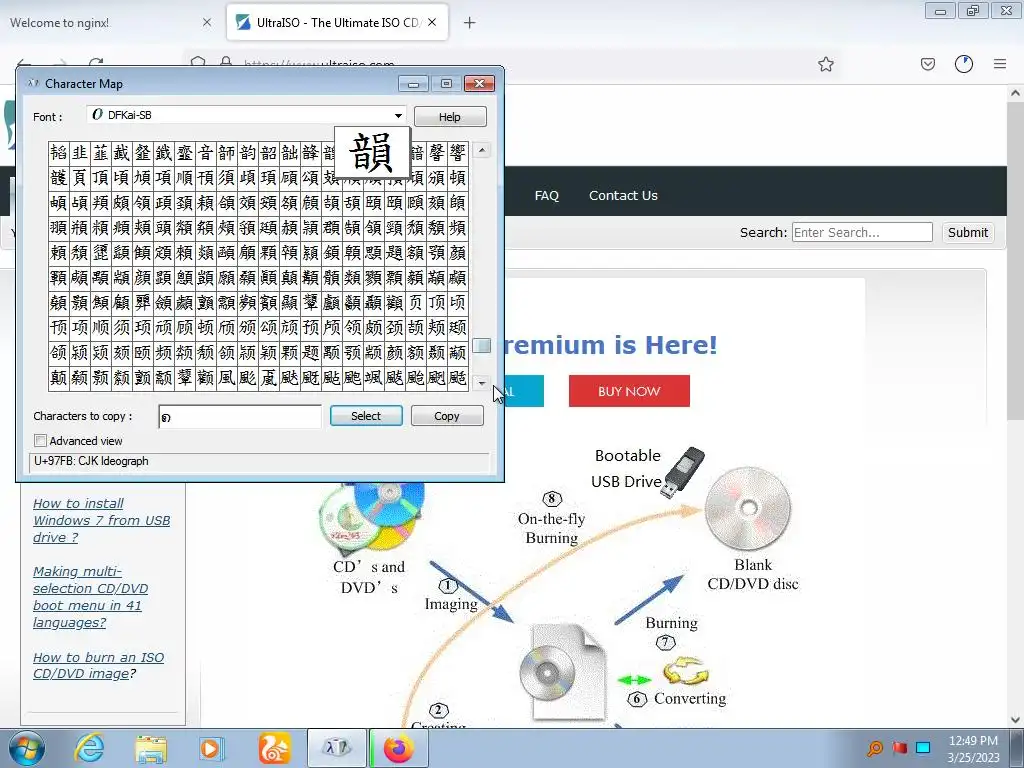1024x768 pixels.
Task: Click the character grid scrollbar thumb
Action: [481, 345]
